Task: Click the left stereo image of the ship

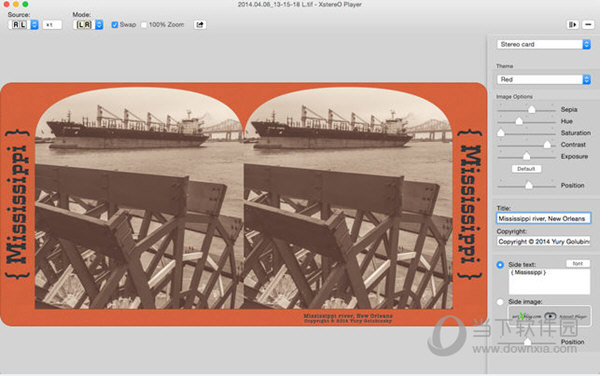Action: (x=139, y=198)
